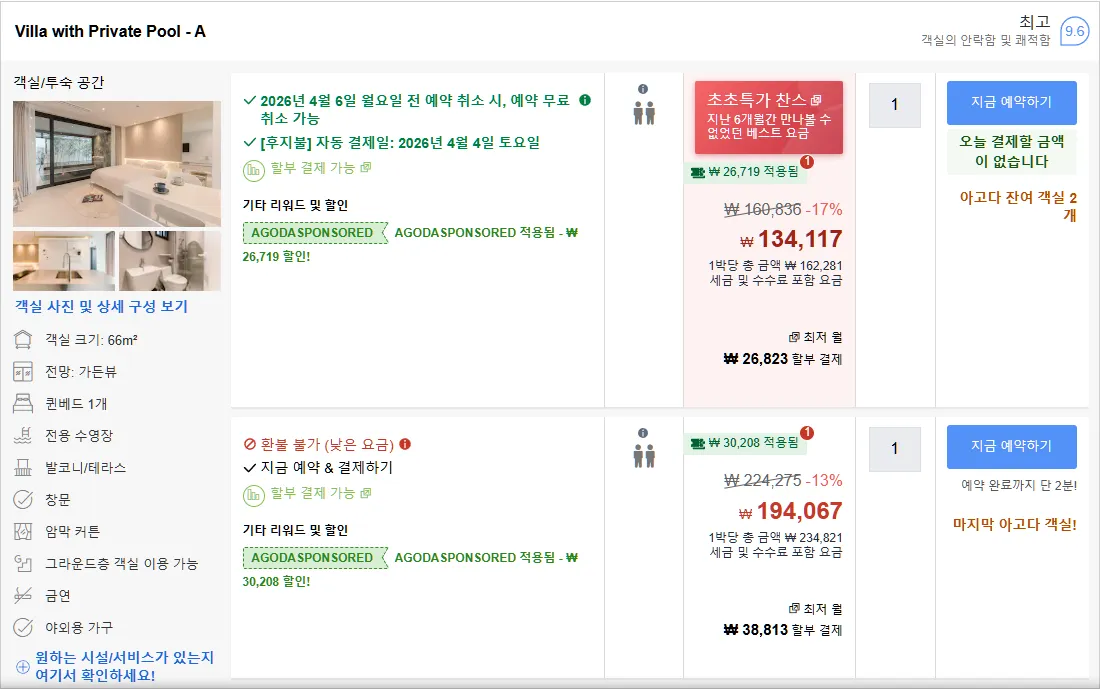Click the queen bed icon
The image size is (1100, 690).
[23, 403]
